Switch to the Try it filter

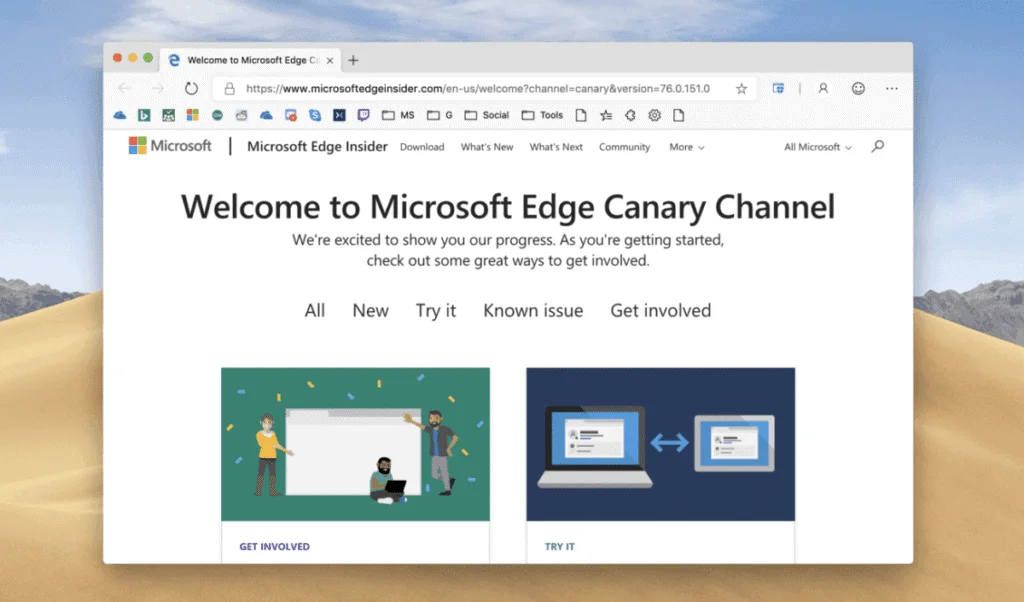(436, 311)
